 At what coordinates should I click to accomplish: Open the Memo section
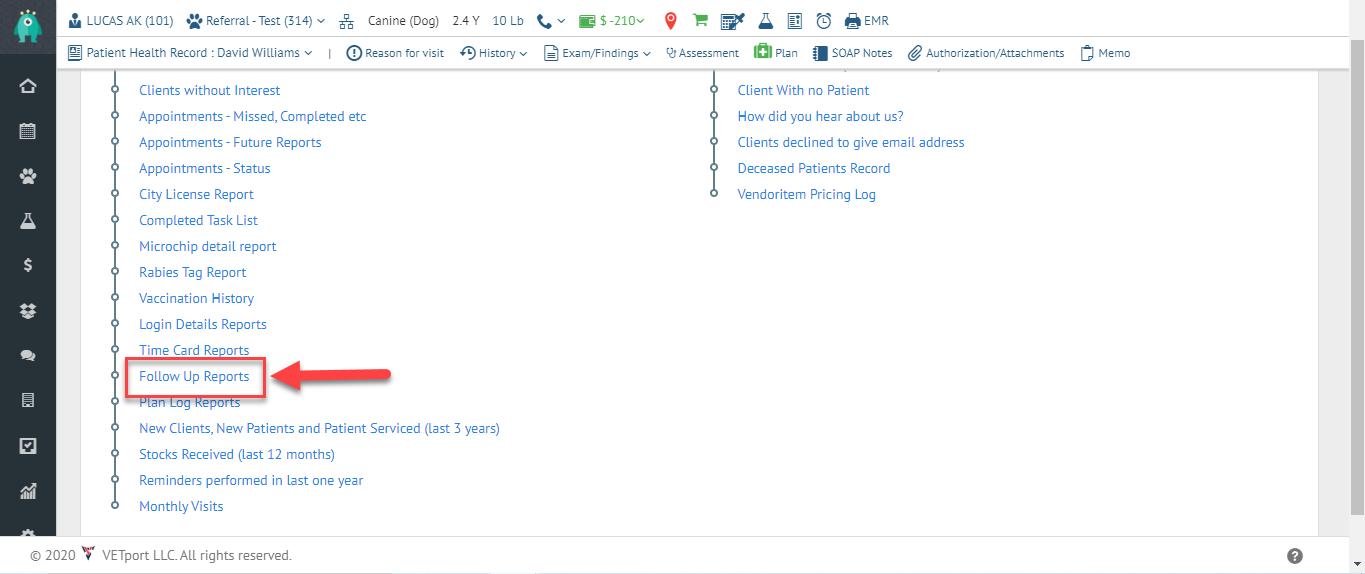(x=1105, y=53)
